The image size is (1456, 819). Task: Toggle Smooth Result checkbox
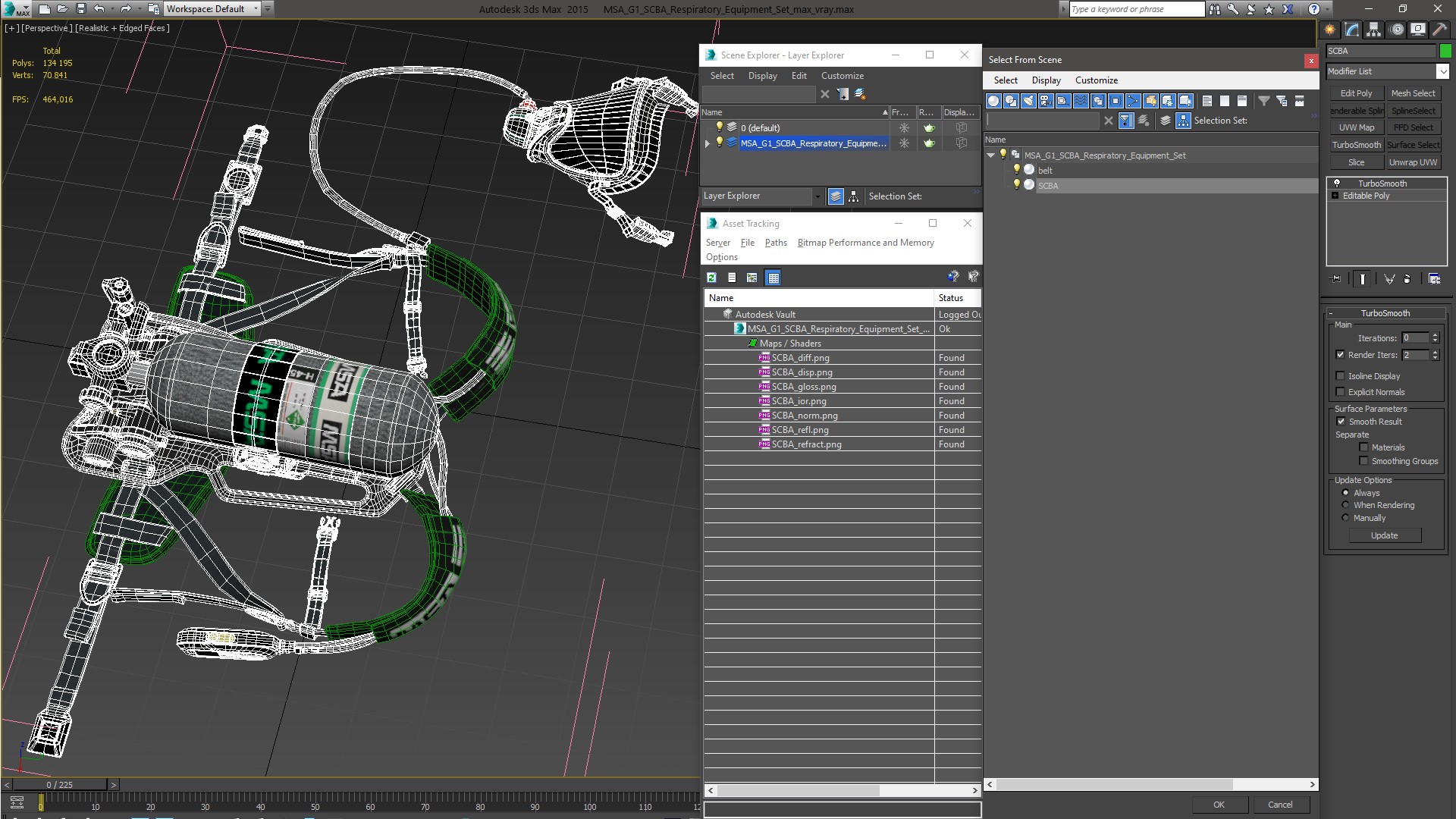pyautogui.click(x=1341, y=422)
